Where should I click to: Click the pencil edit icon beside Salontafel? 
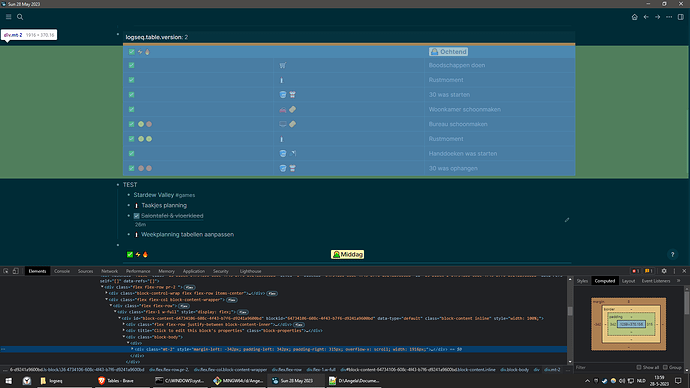[567, 220]
